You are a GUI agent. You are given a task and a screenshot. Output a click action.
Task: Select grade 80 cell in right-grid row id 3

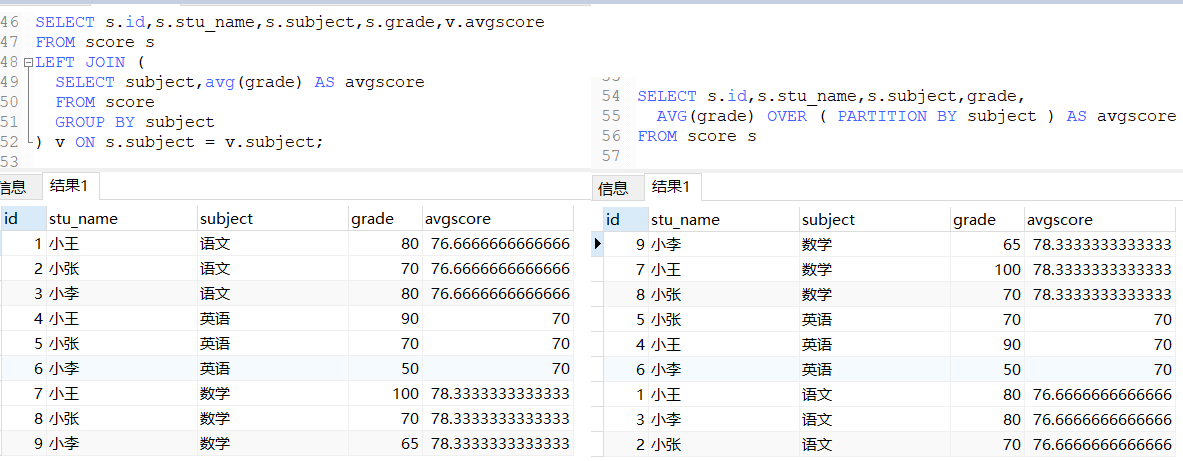coord(988,419)
